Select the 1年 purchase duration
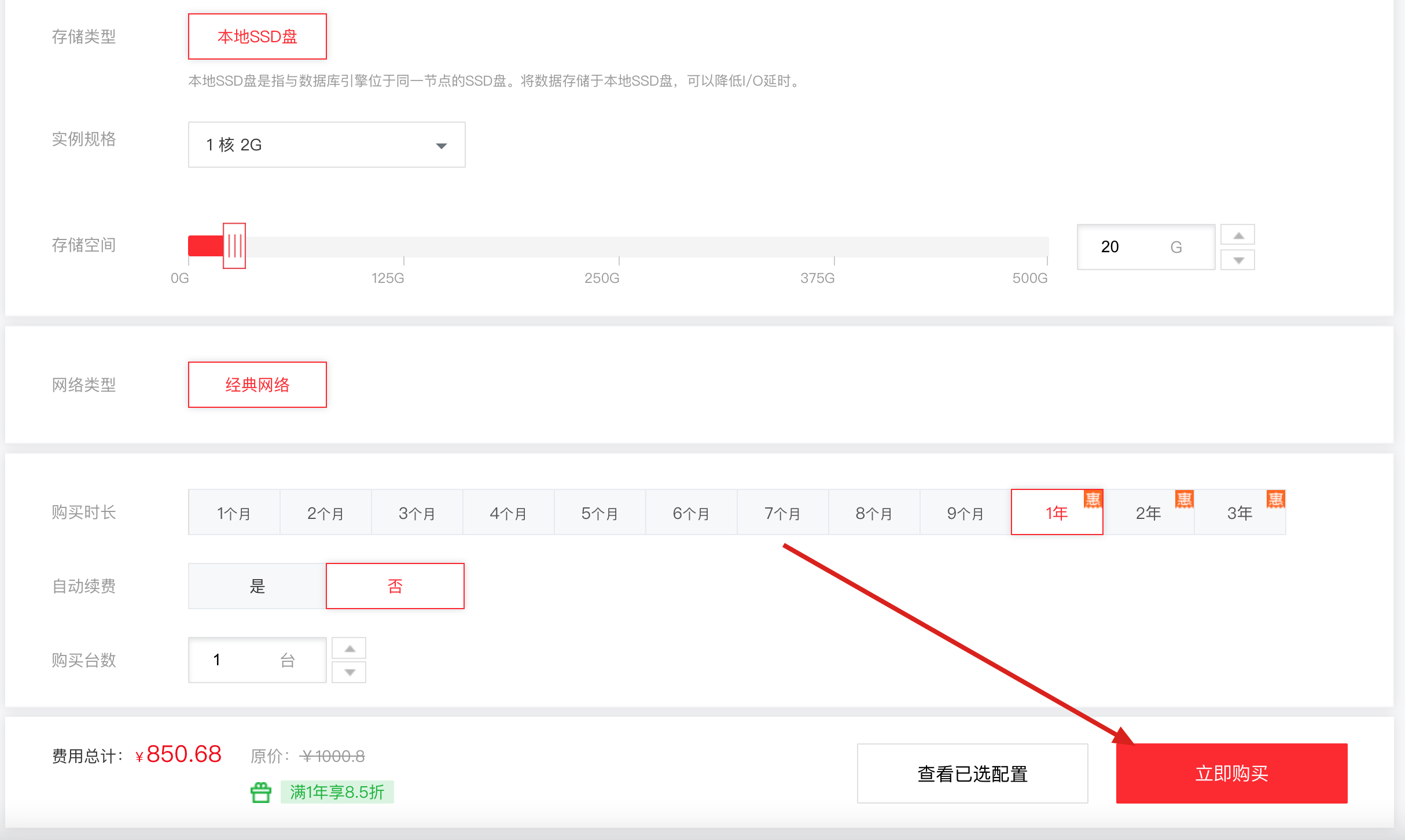This screenshot has width=1405, height=840. tap(1057, 513)
